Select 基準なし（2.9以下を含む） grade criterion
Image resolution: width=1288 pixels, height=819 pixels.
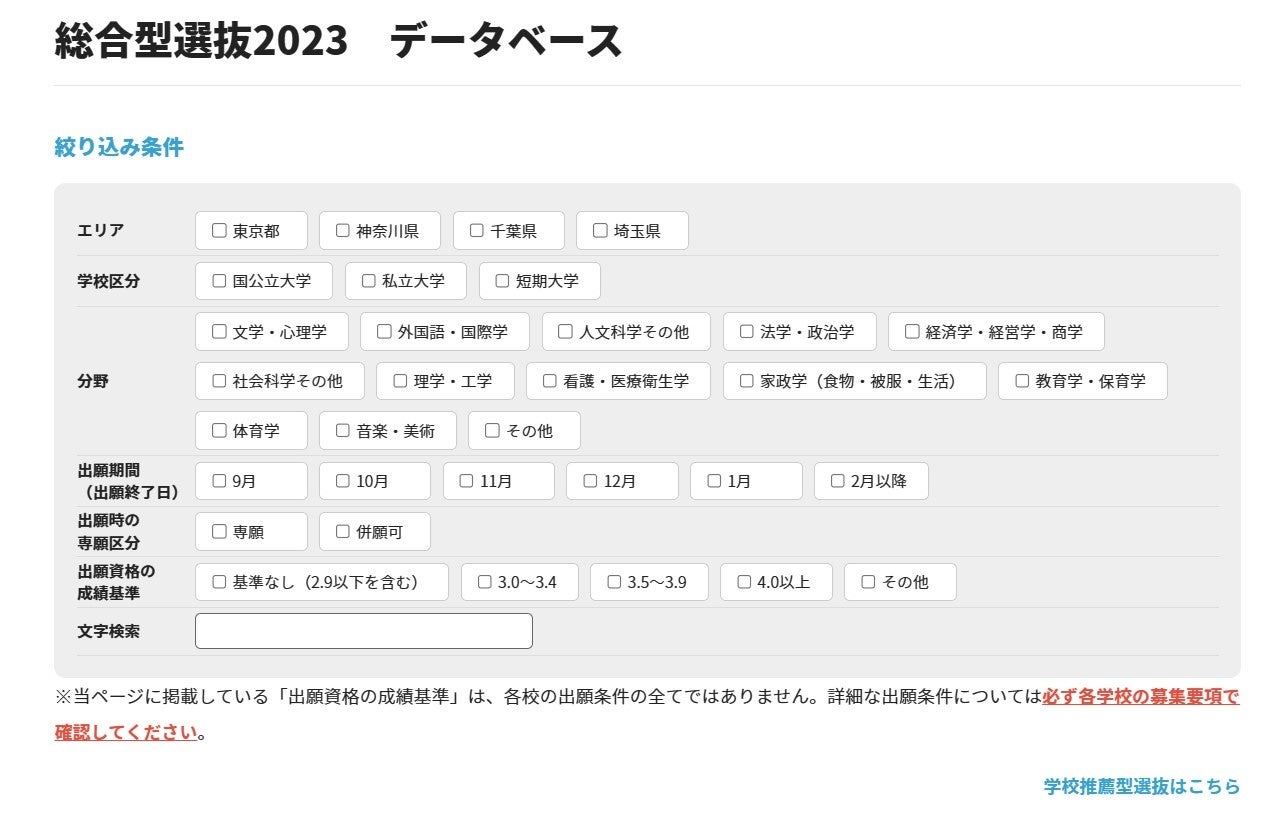pos(219,582)
